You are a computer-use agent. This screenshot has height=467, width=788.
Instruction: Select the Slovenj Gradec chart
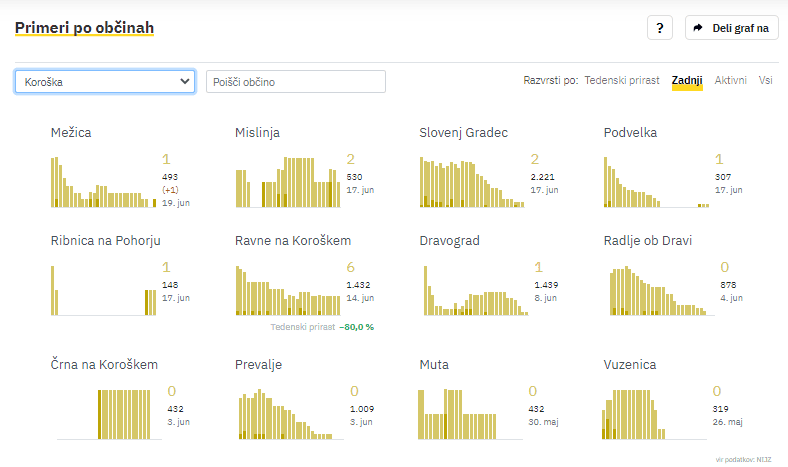pos(472,182)
